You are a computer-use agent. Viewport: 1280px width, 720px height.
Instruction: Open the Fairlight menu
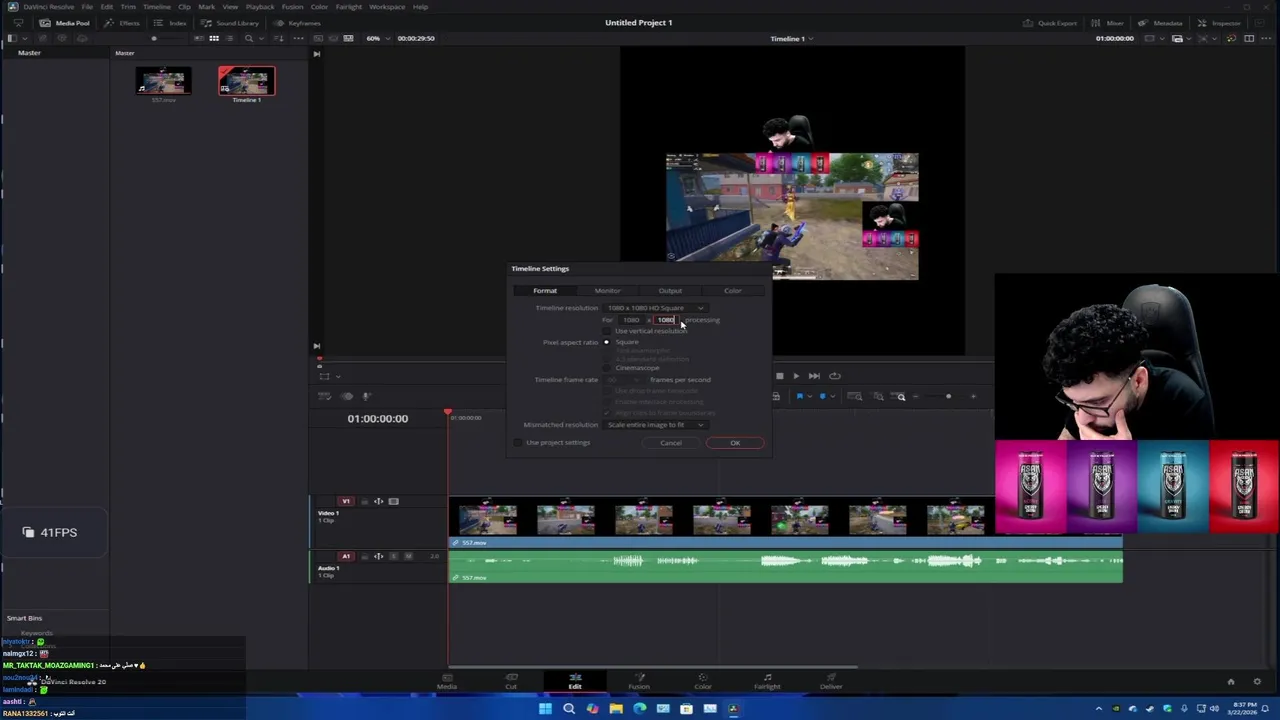tap(349, 7)
